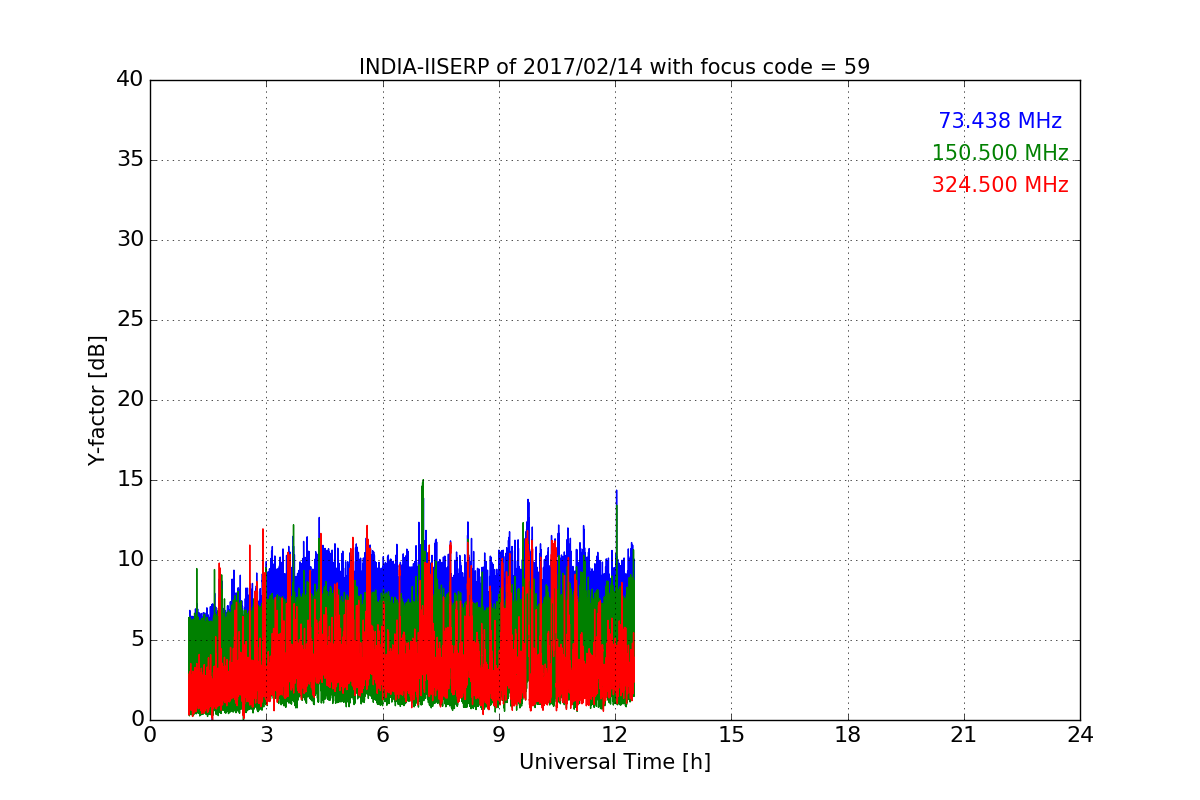Click the 3 hour tick on time axis

click(266, 735)
